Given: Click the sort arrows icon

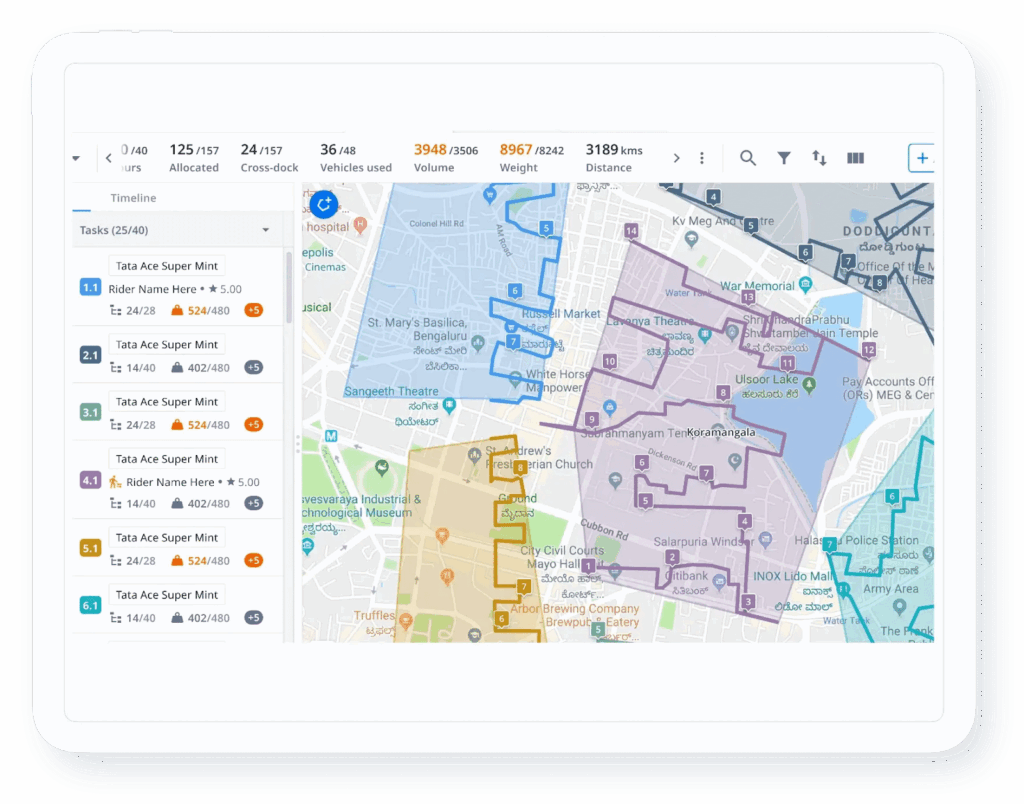Looking at the screenshot, I should (819, 157).
